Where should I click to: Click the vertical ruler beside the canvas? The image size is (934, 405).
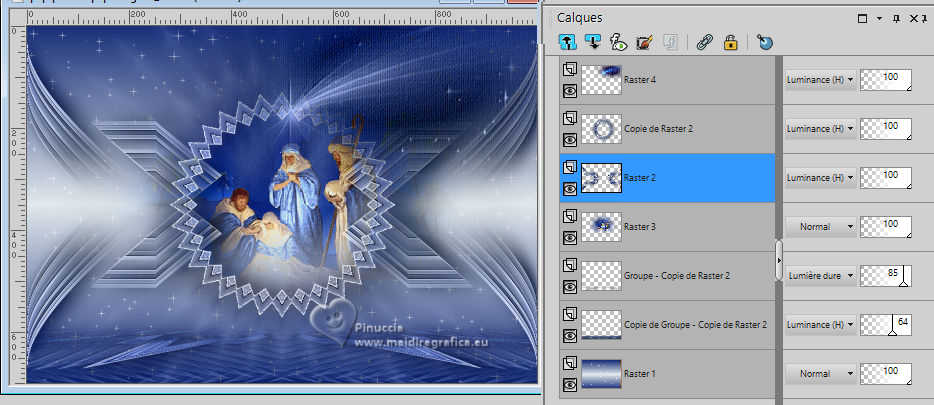point(17,205)
